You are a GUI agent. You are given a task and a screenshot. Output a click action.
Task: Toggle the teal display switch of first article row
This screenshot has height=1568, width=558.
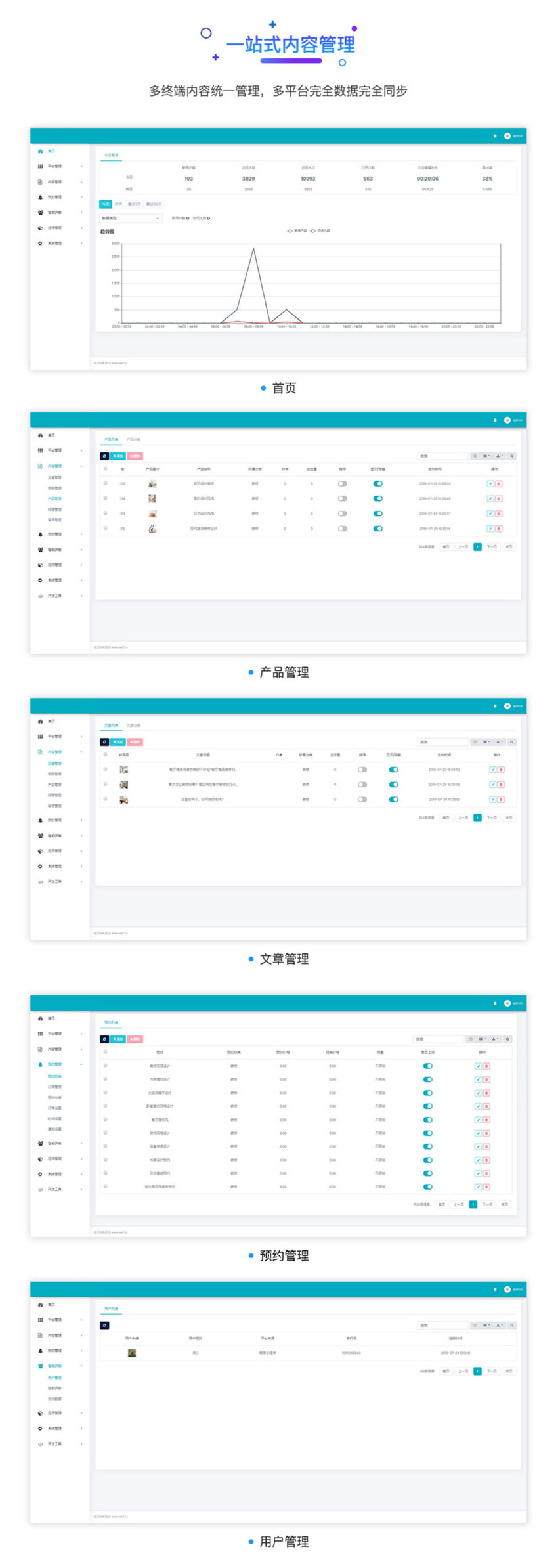point(393,770)
